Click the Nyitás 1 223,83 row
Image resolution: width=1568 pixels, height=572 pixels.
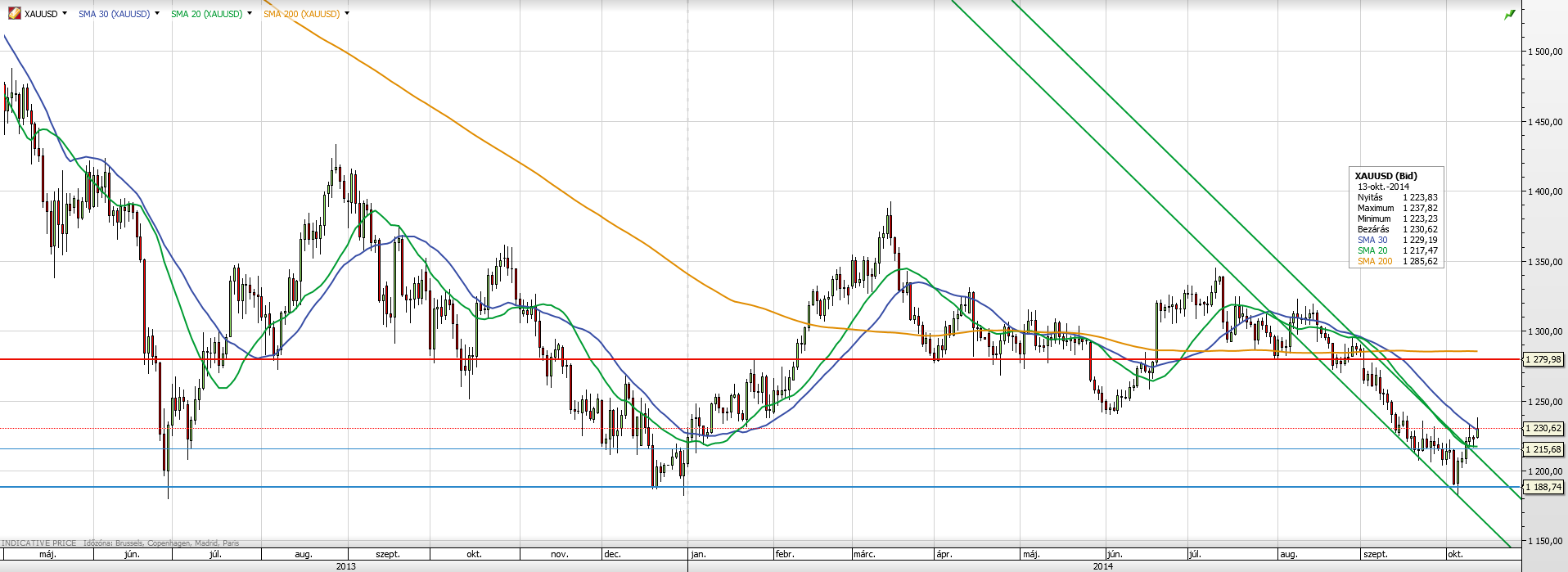(x=1397, y=197)
